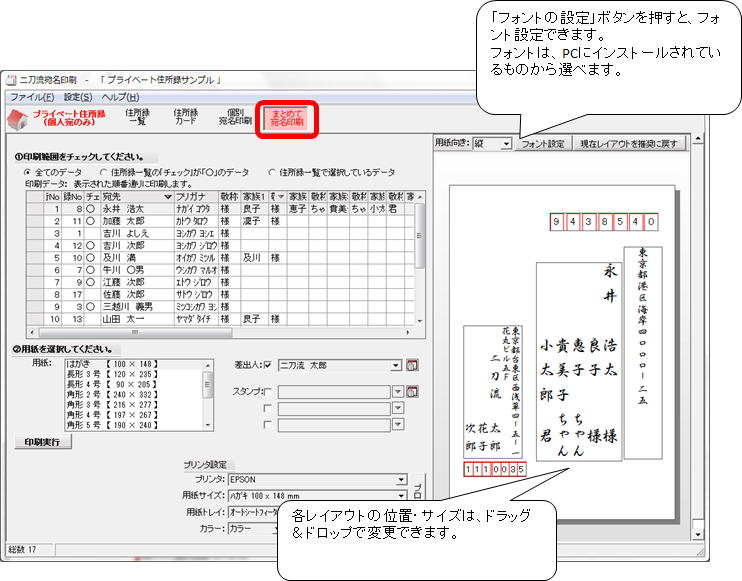
Task: Choose the checked ○ data radio option
Action: 103,173
